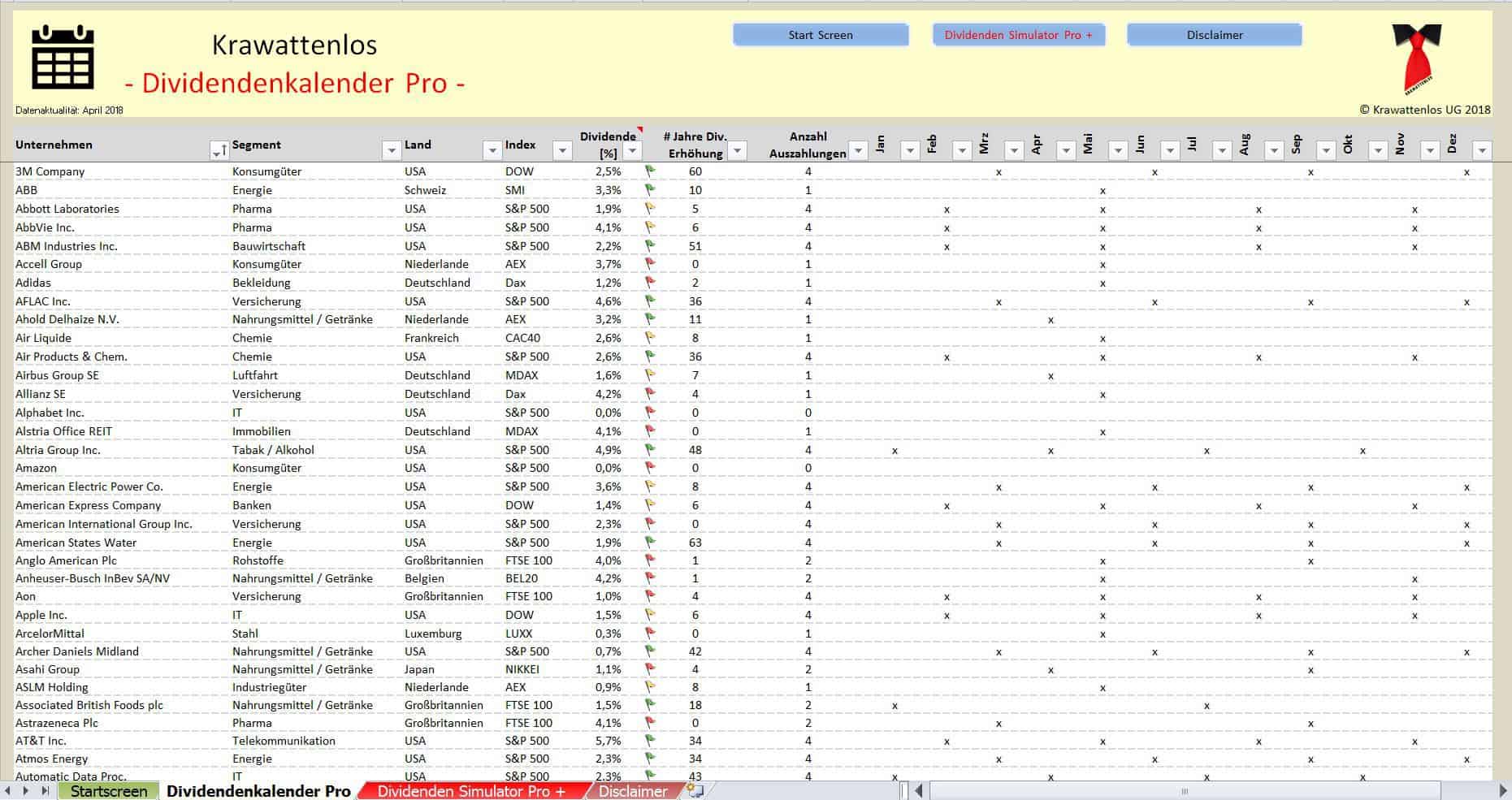Click the horizontal scrollbar right arrow
This screenshot has width=1512, height=800.
pos(1501,791)
